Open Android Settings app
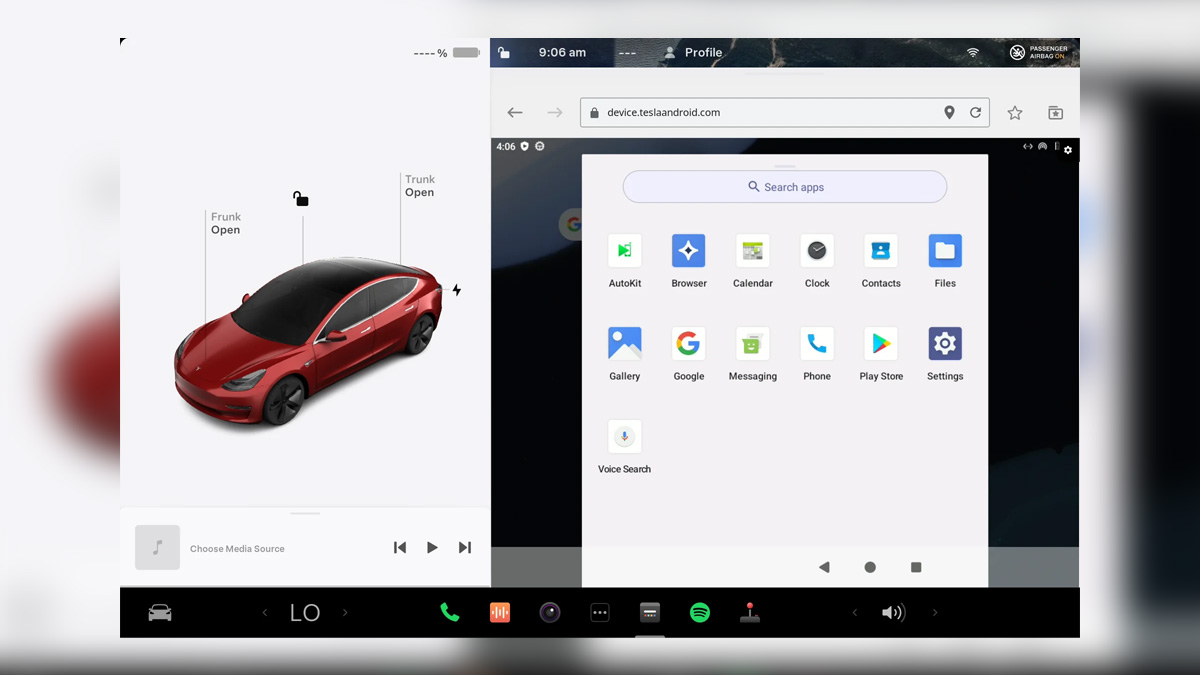The height and width of the screenshot is (675, 1200). point(945,344)
